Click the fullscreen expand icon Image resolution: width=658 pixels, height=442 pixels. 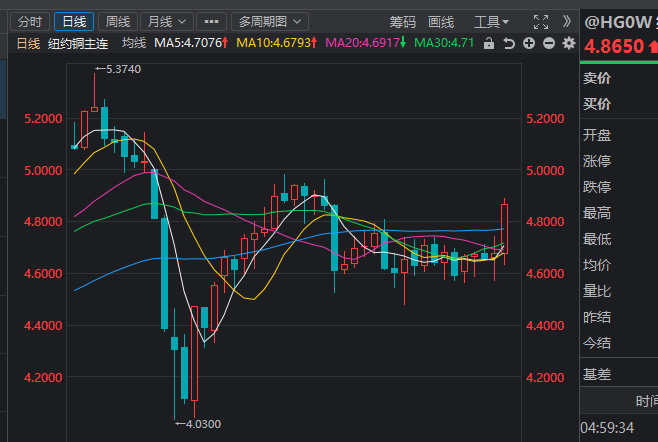(x=541, y=21)
